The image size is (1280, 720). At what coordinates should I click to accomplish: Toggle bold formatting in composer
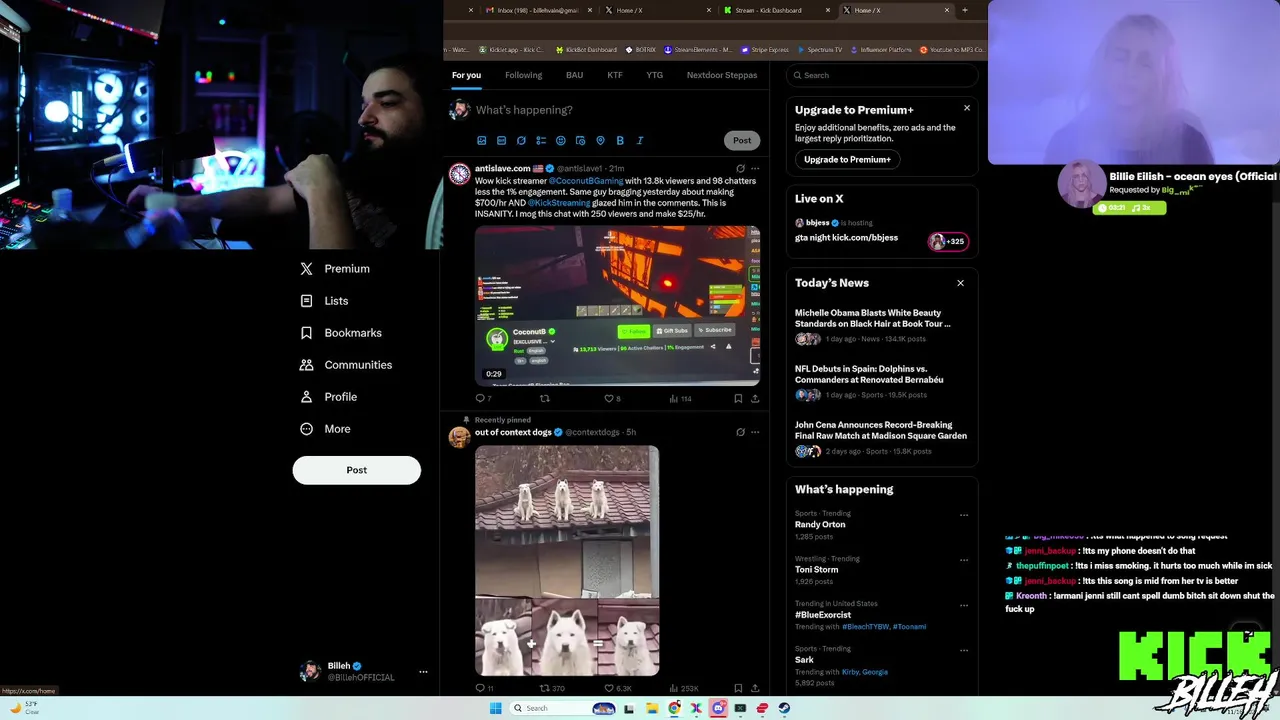coord(620,141)
